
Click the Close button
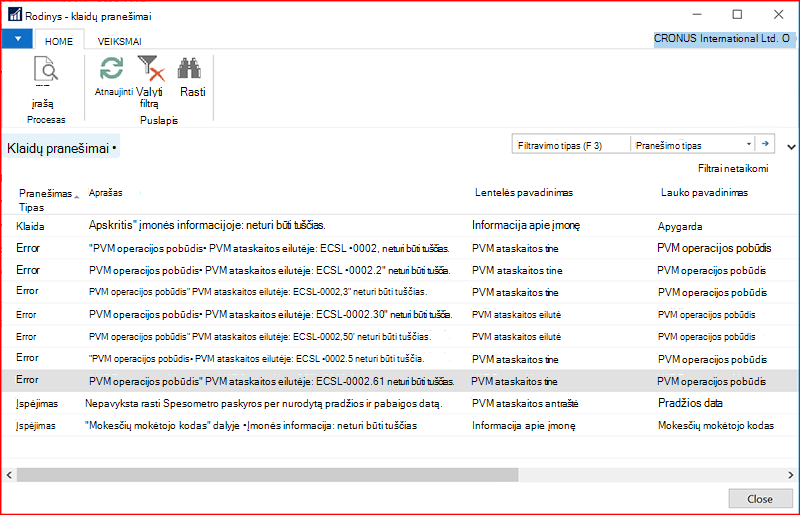point(760,499)
